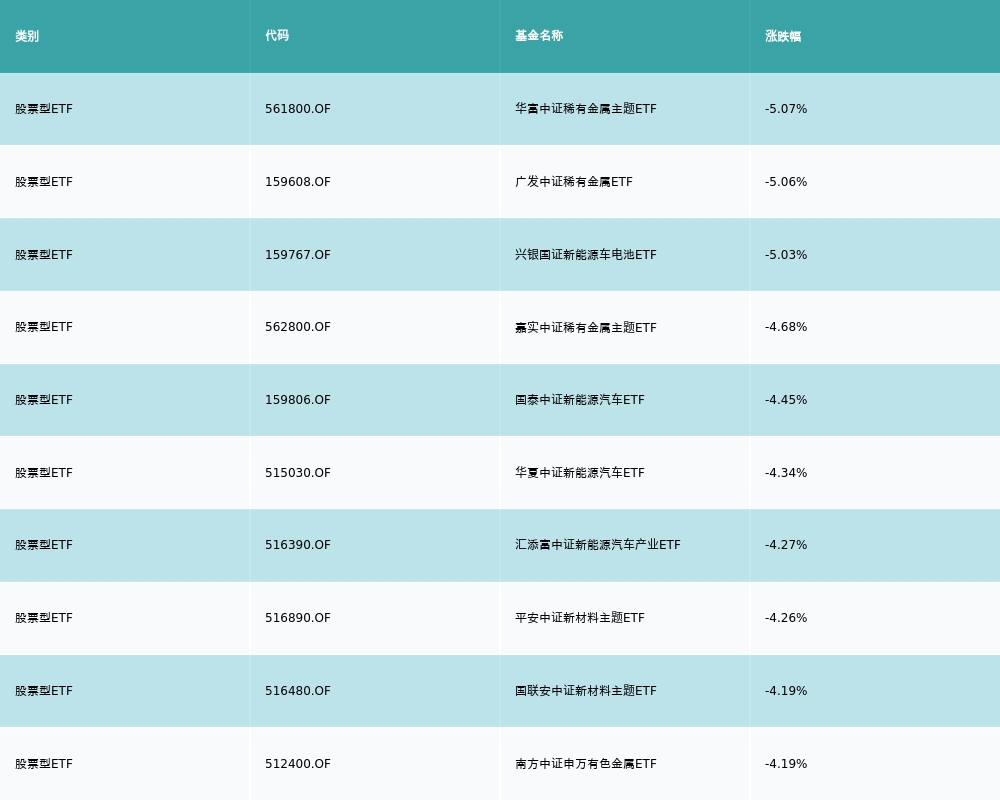Image resolution: width=1000 pixels, height=800 pixels.
Task: Select fund code 512400.OF
Action: point(298,764)
